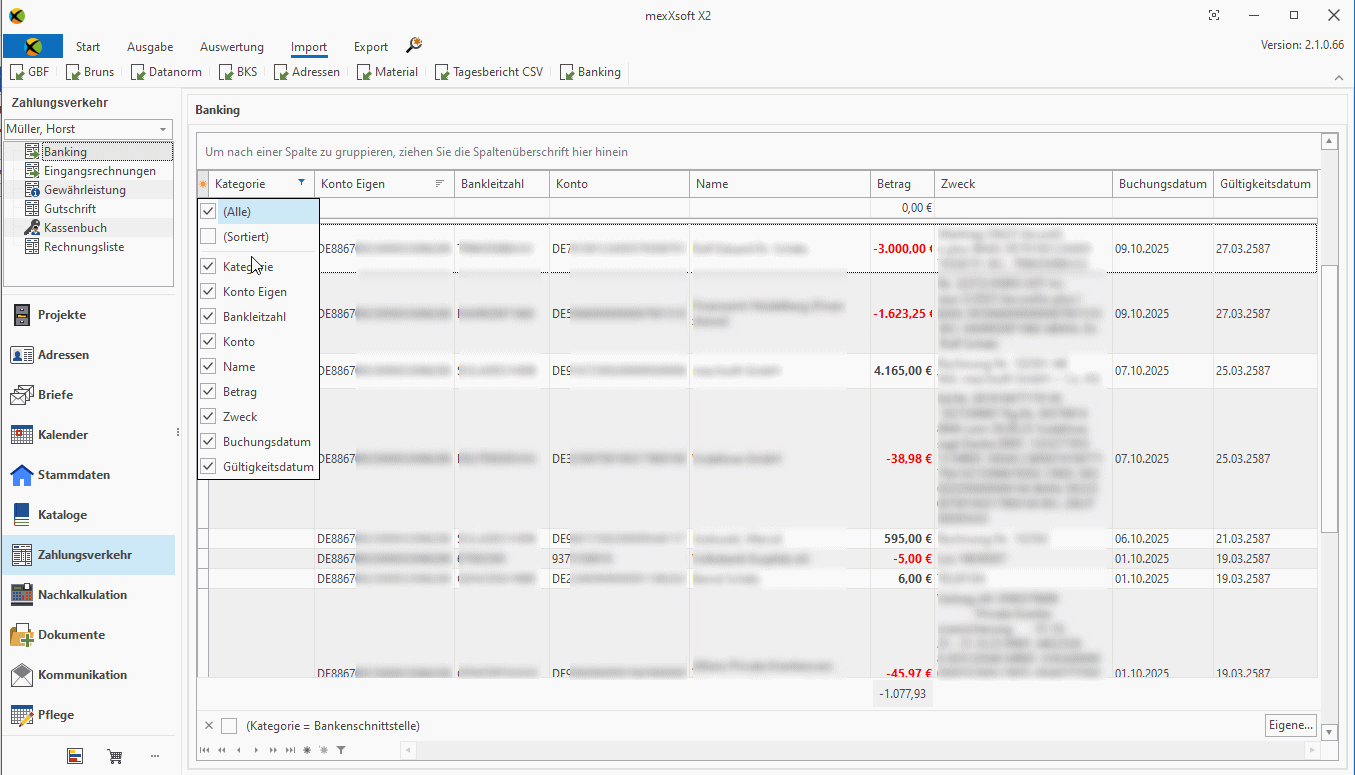Image resolution: width=1355 pixels, height=775 pixels.
Task: Select the Zahlungsverkehr module
Action: (88, 555)
